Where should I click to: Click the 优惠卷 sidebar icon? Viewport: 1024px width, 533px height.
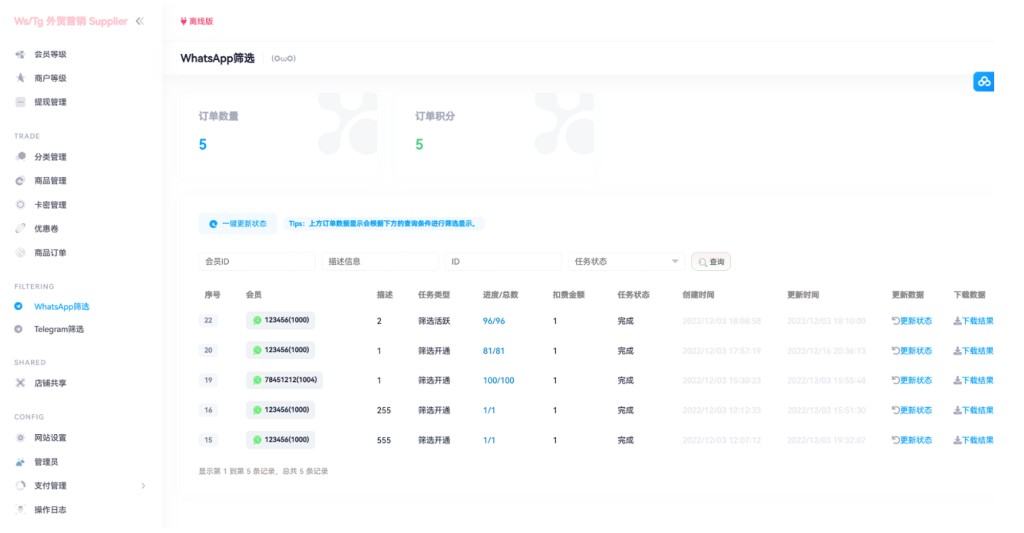(20, 229)
